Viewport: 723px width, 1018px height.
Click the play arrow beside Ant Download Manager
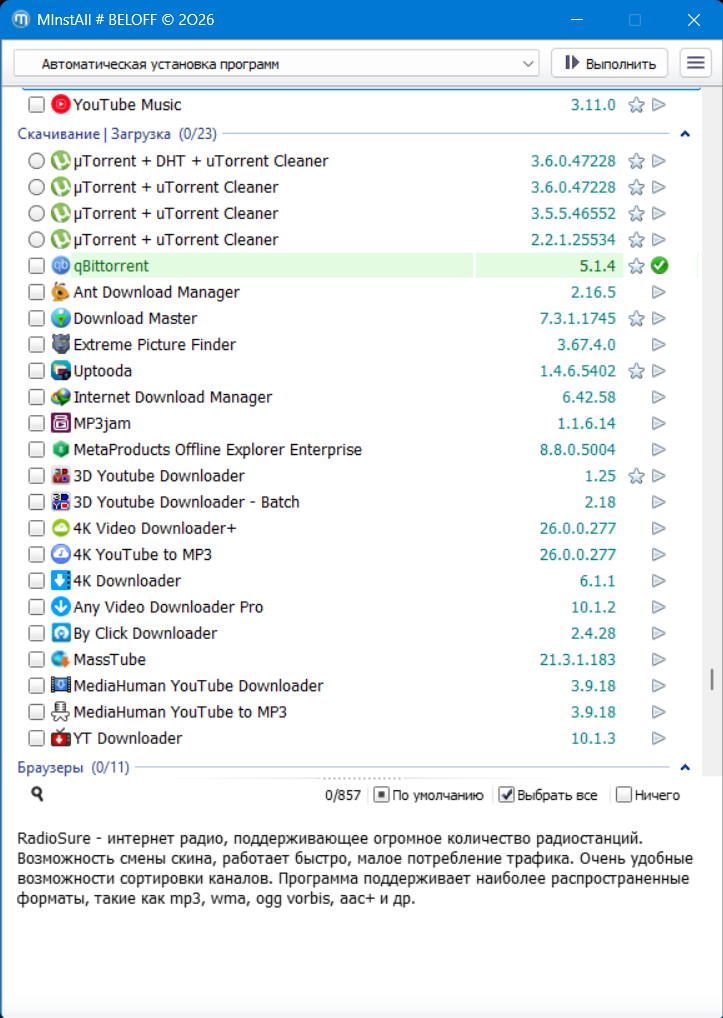coord(658,292)
